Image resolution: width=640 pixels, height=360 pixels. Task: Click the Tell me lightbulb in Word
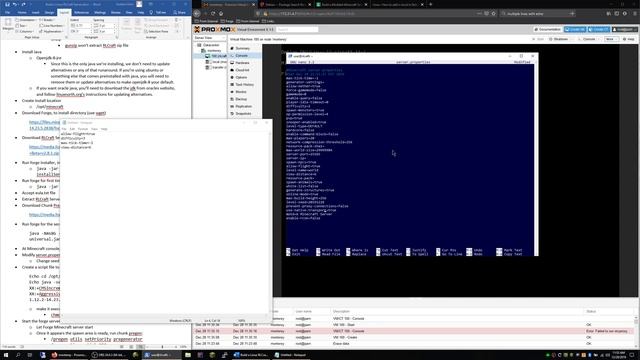151,13
